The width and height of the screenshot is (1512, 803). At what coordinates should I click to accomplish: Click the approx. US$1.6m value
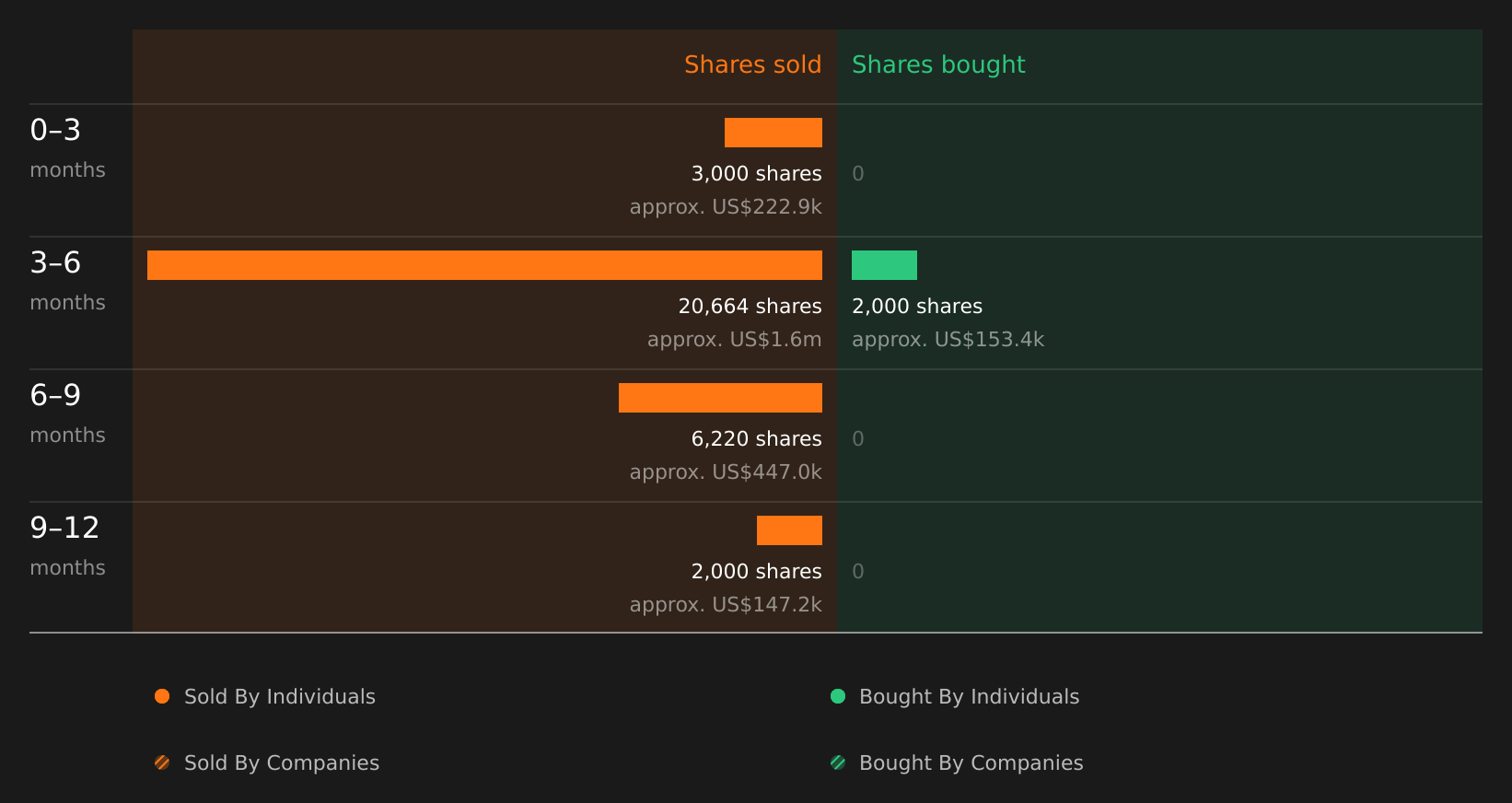(734, 340)
